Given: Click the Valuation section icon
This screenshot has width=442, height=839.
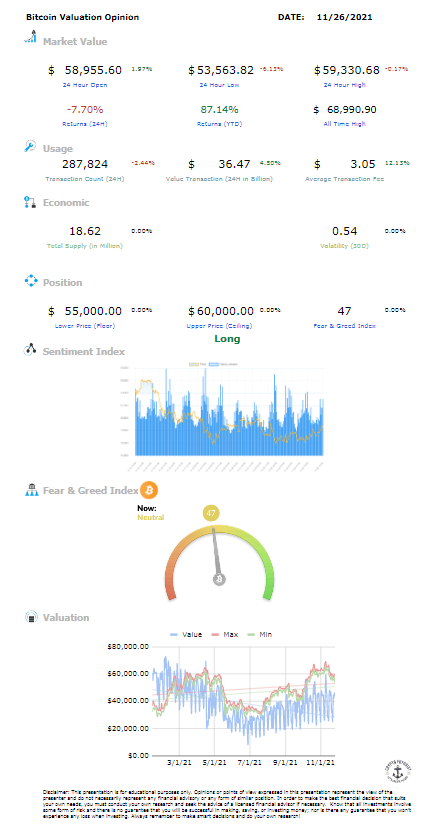Looking at the screenshot, I should pos(31,617).
